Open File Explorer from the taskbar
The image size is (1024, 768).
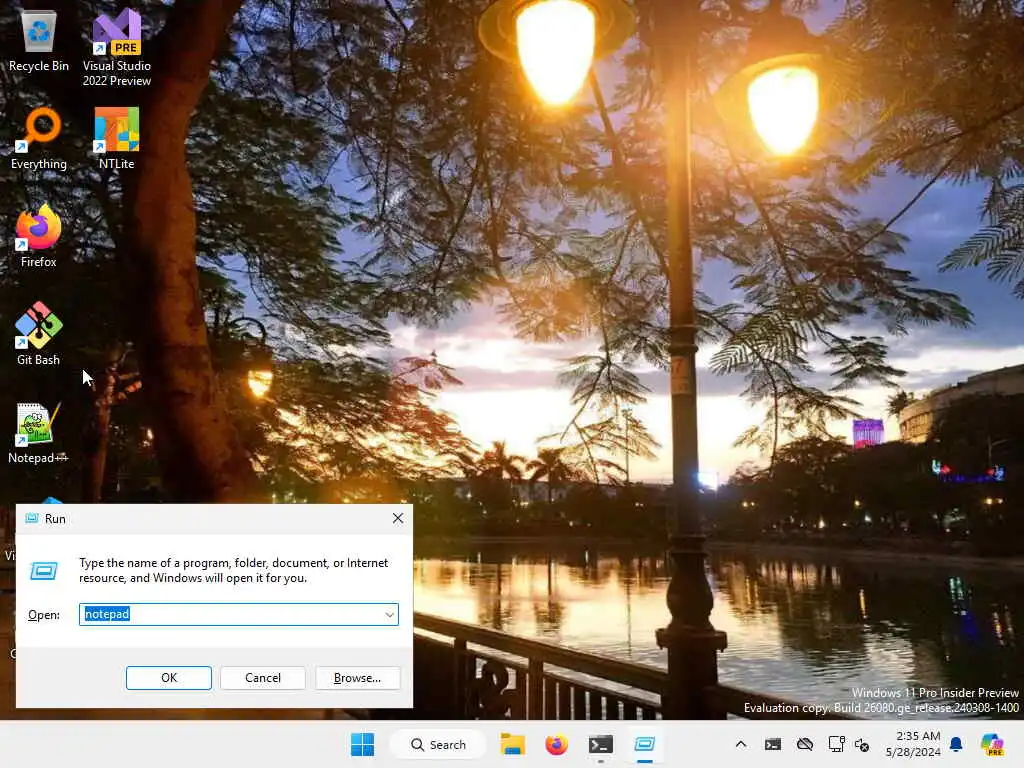click(x=513, y=744)
